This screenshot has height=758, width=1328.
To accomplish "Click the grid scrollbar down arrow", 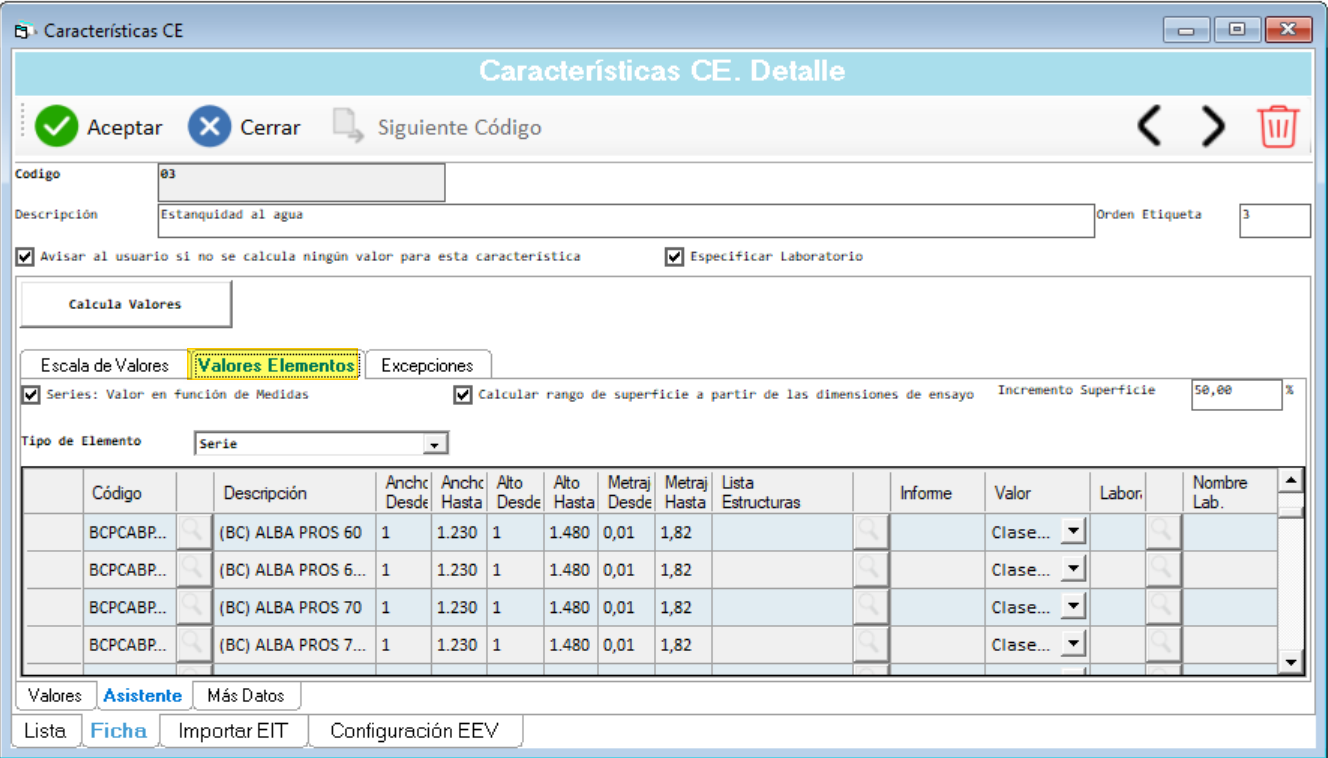I will [1291, 662].
